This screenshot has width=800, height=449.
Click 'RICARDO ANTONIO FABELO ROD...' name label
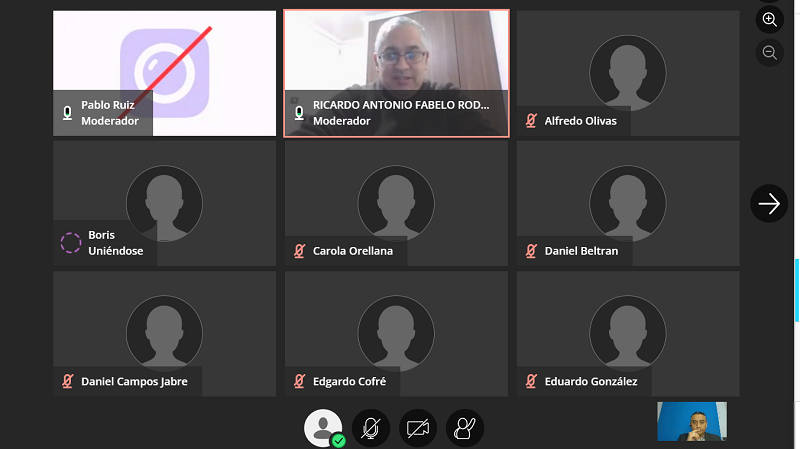pos(401,105)
